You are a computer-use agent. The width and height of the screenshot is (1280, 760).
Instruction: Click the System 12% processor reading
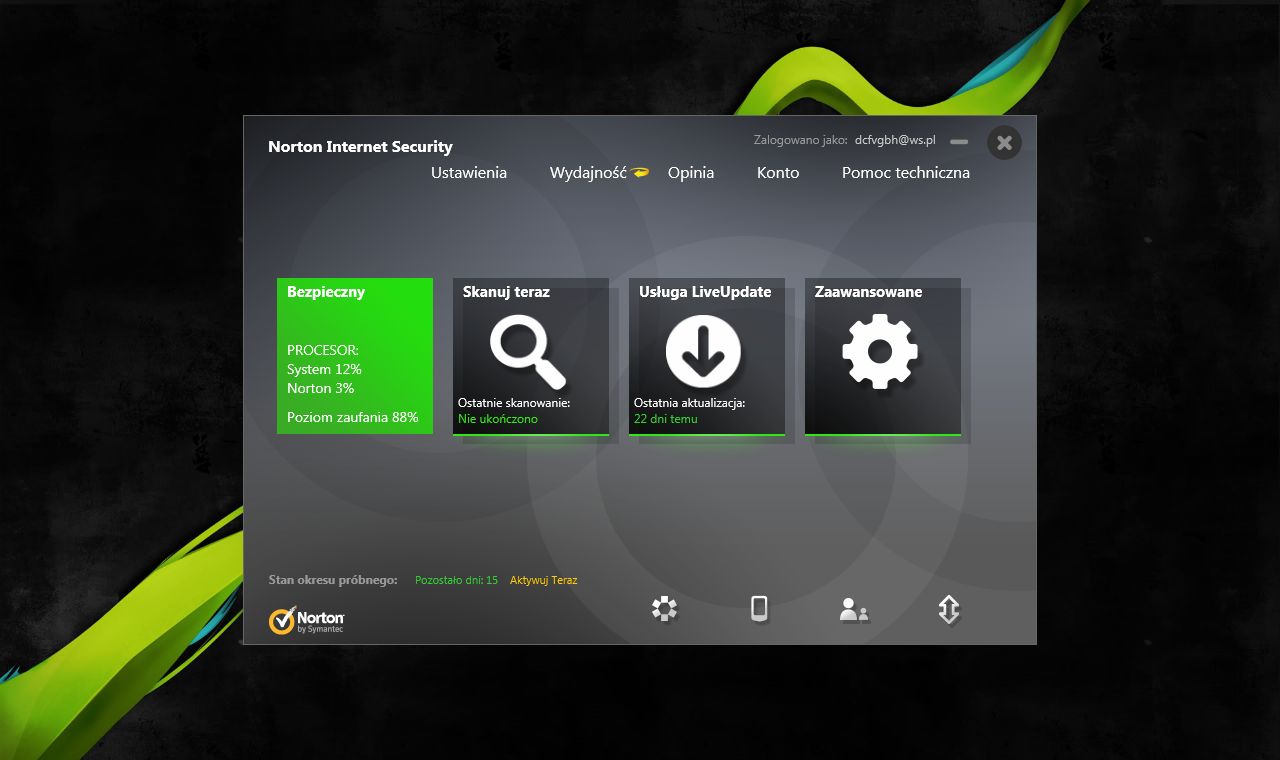coord(324,369)
